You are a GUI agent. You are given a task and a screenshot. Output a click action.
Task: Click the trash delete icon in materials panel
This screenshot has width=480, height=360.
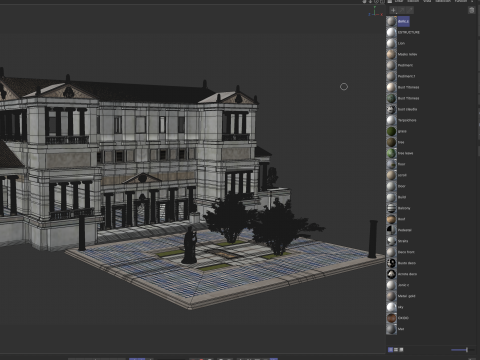[x=471, y=10]
